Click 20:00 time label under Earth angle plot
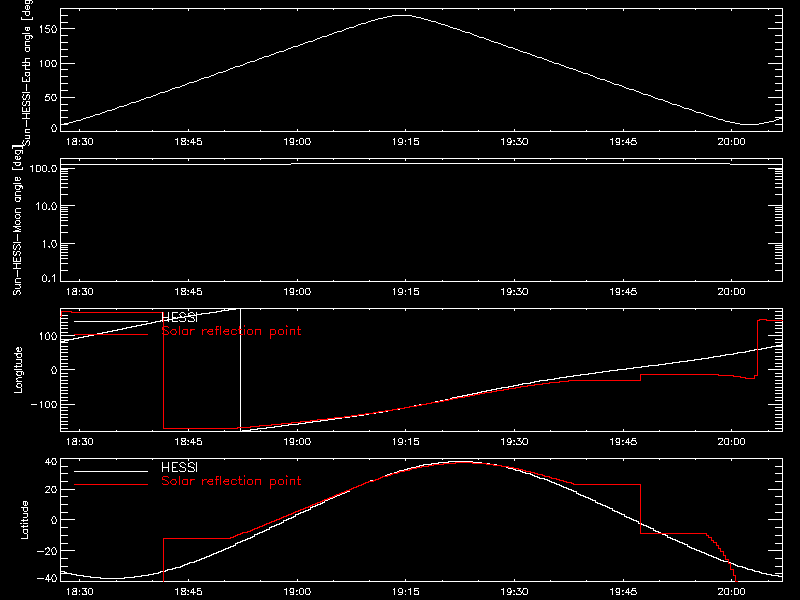Screen dimensions: 800x600 (x=732, y=142)
